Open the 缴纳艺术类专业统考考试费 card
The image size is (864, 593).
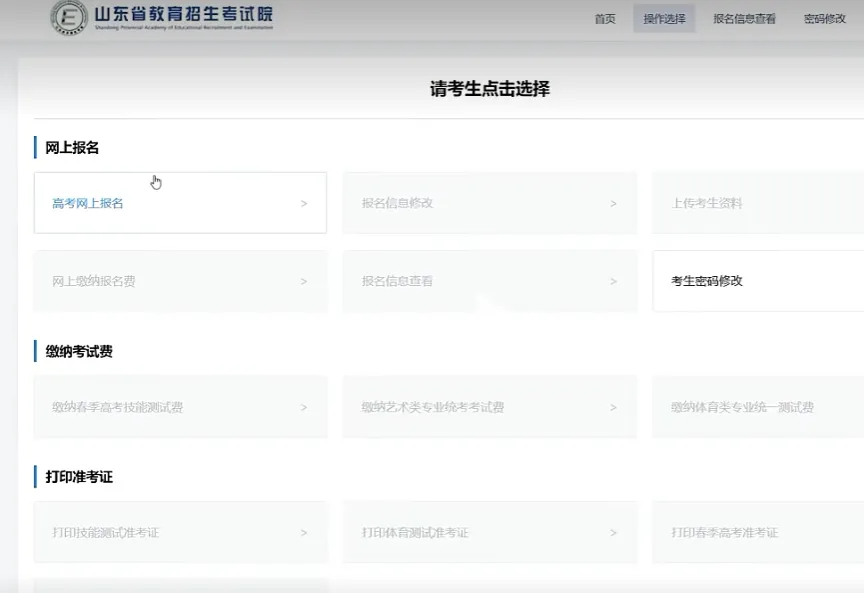pos(490,407)
